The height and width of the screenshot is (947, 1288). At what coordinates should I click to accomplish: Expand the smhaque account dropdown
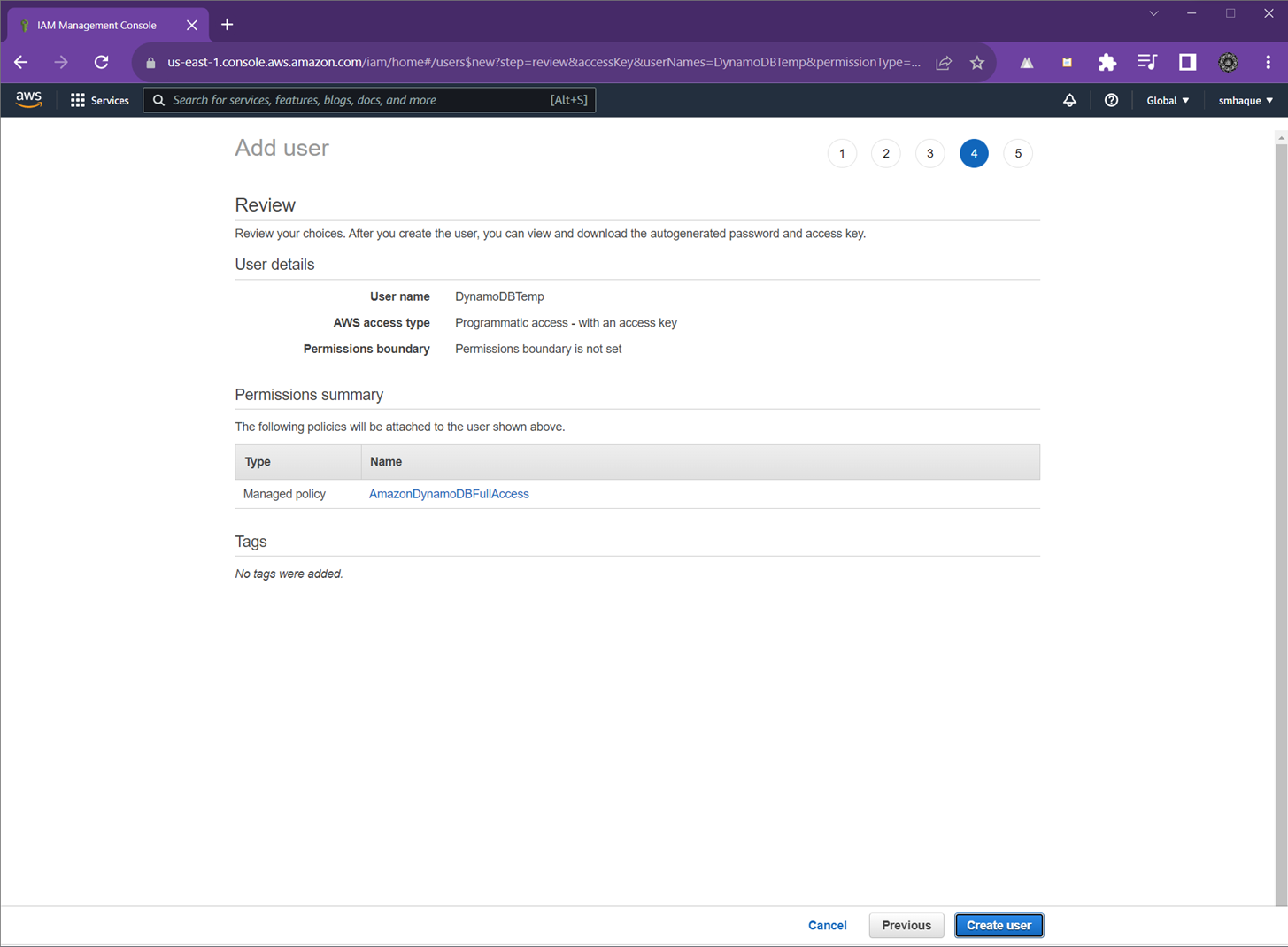[x=1245, y=100]
